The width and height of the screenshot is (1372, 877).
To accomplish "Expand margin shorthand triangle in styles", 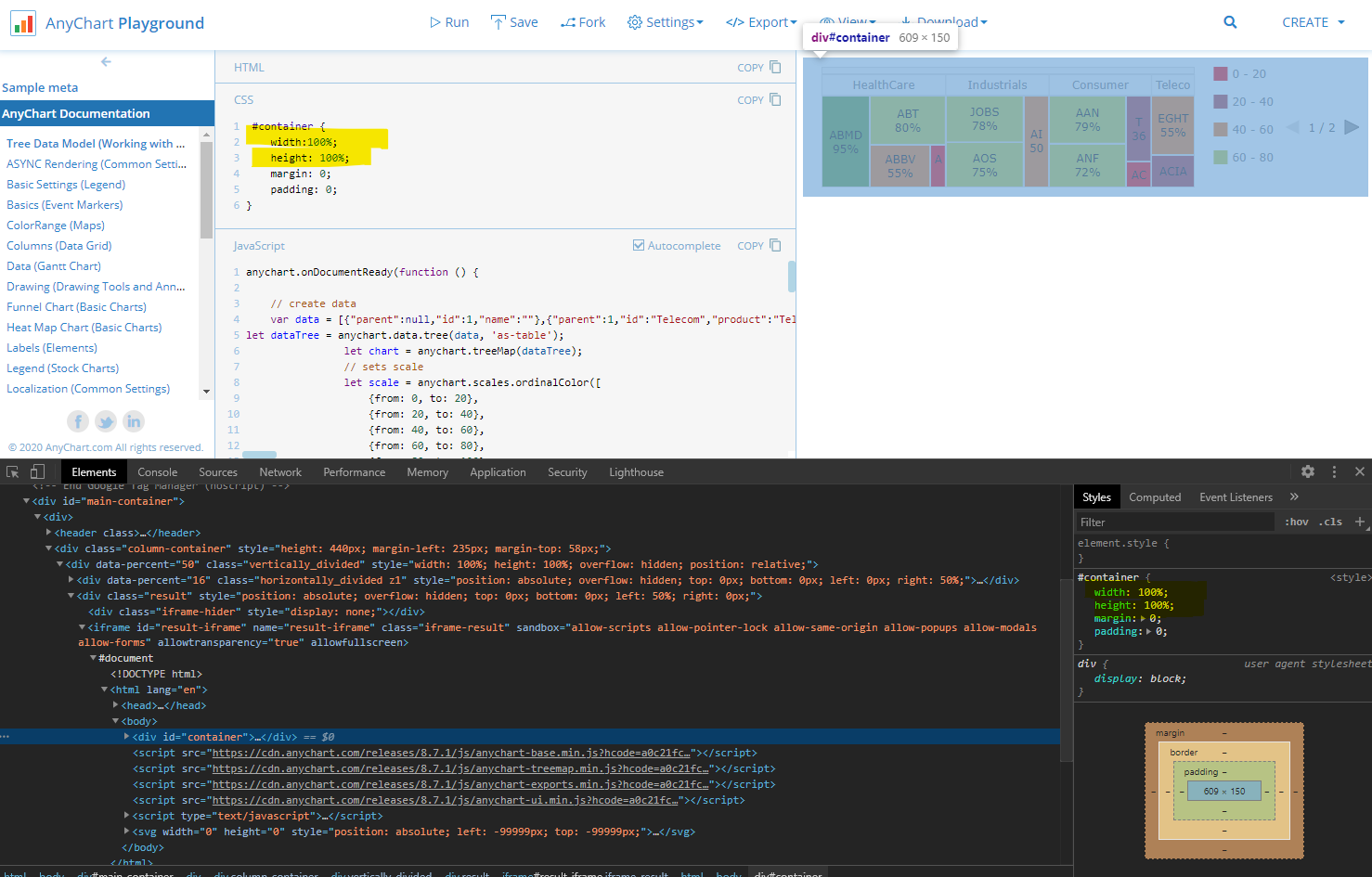I will [x=1144, y=619].
